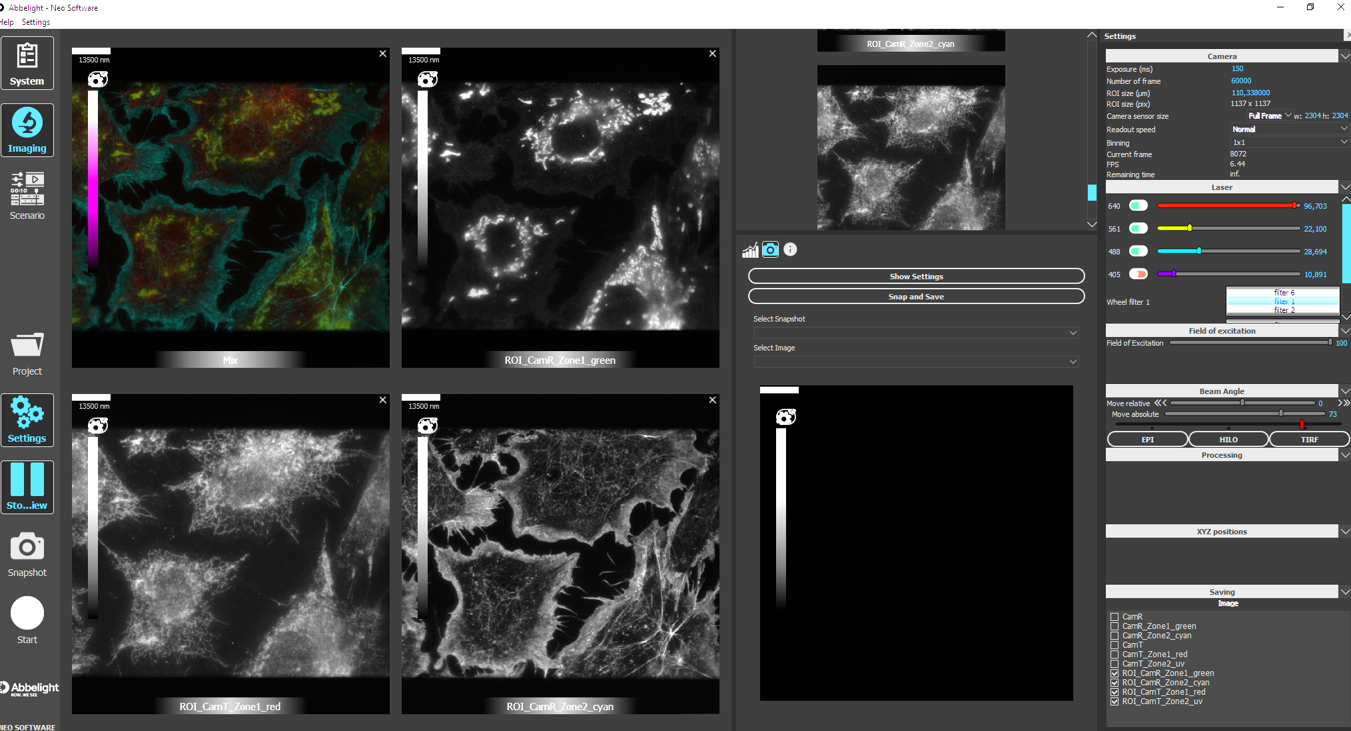Open the Project folder icon
This screenshot has height=731, width=1351.
click(x=27, y=353)
